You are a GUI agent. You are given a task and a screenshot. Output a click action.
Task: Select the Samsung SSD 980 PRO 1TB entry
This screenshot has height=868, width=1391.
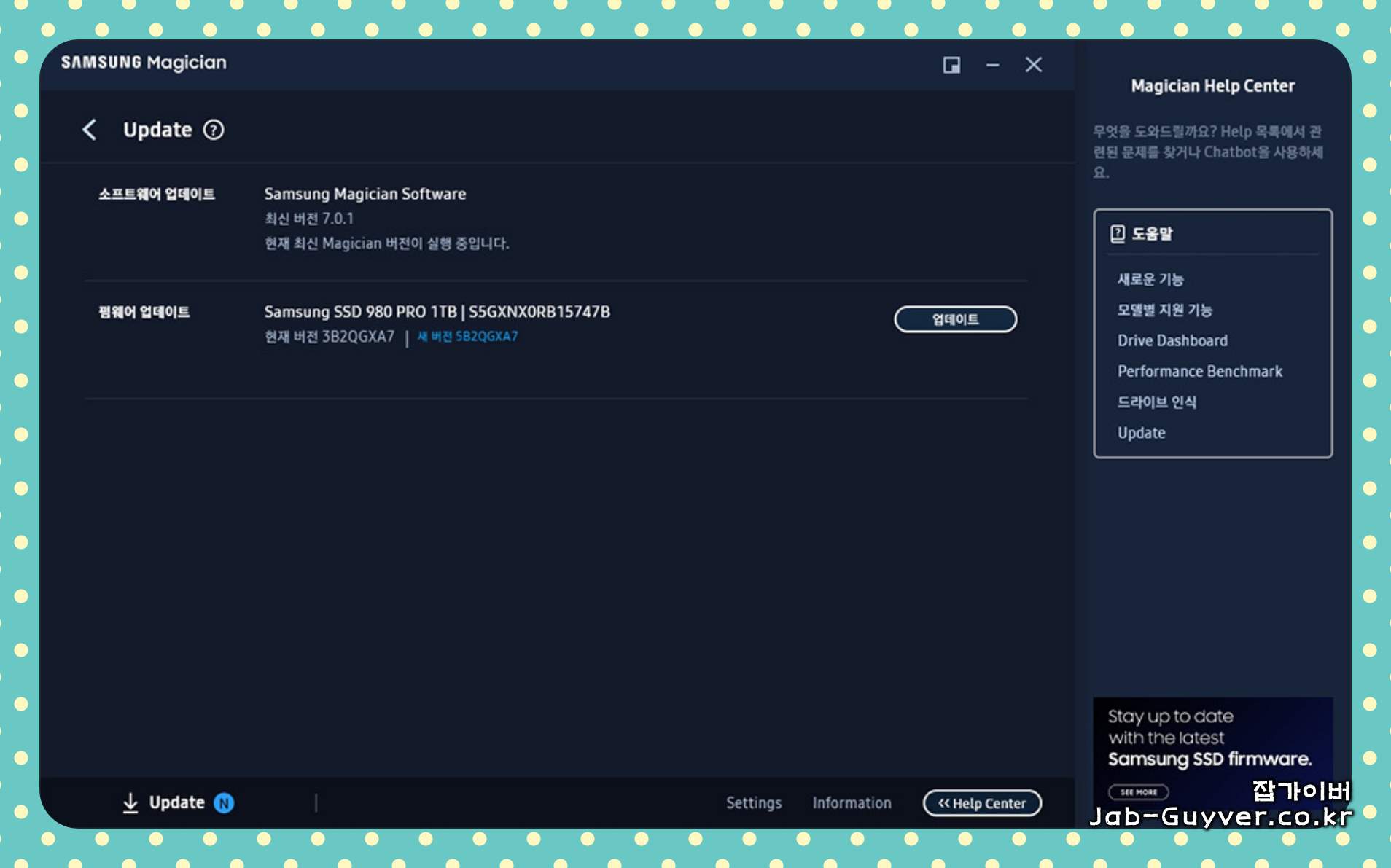(437, 311)
